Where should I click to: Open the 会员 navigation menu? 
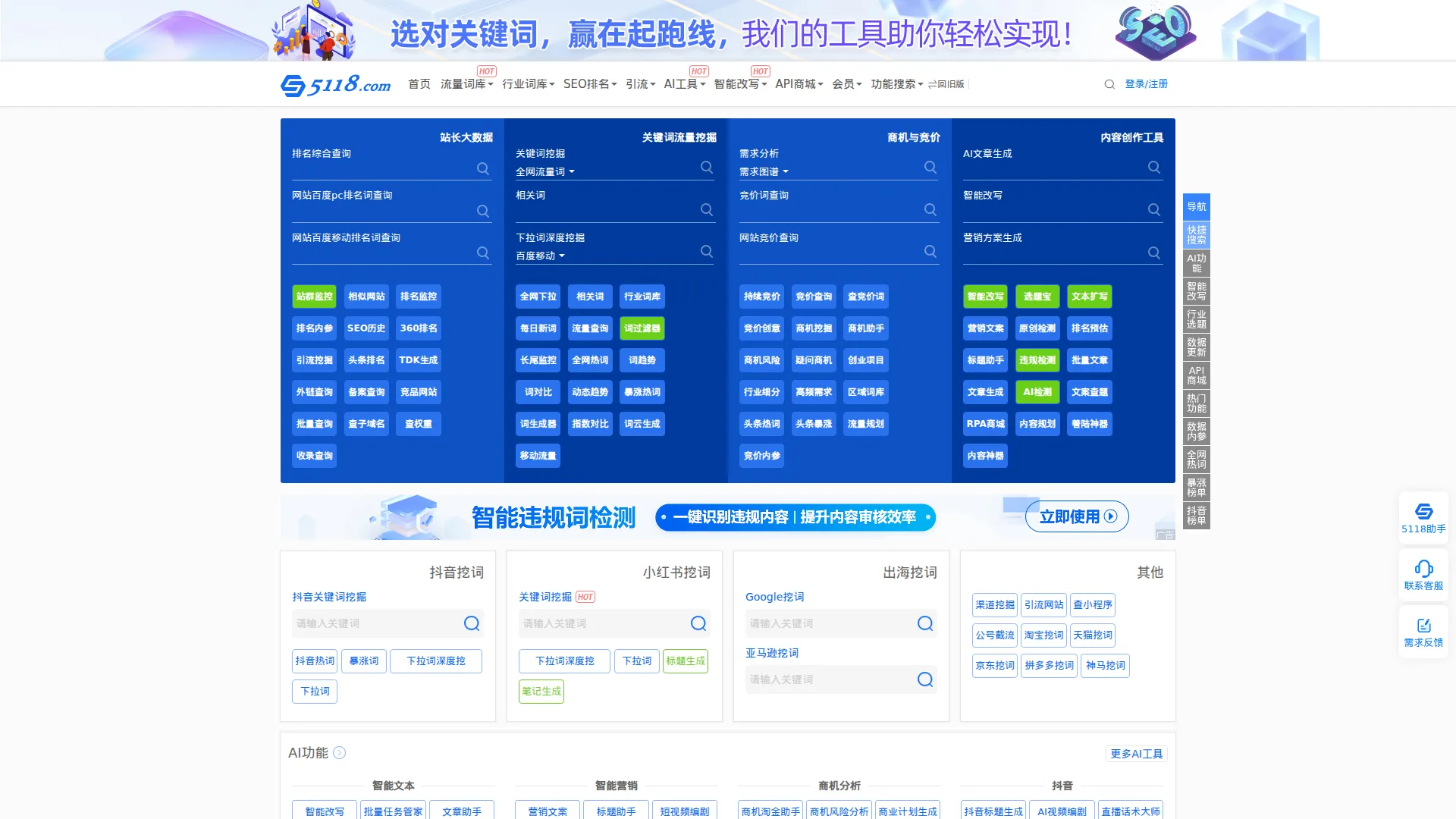847,84
